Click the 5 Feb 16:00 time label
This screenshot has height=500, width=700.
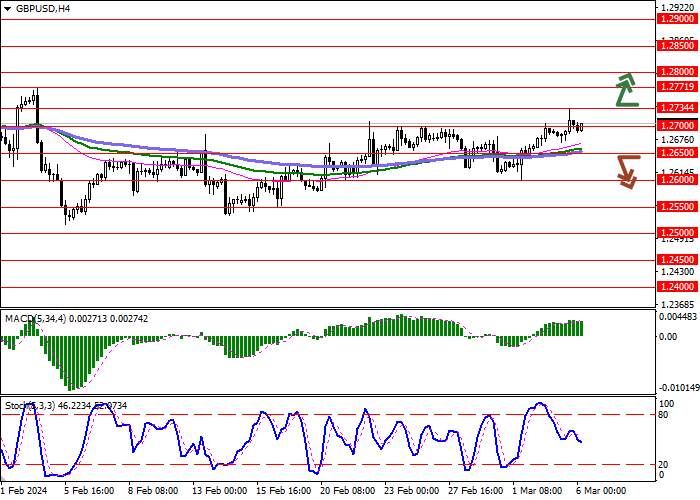point(89,491)
